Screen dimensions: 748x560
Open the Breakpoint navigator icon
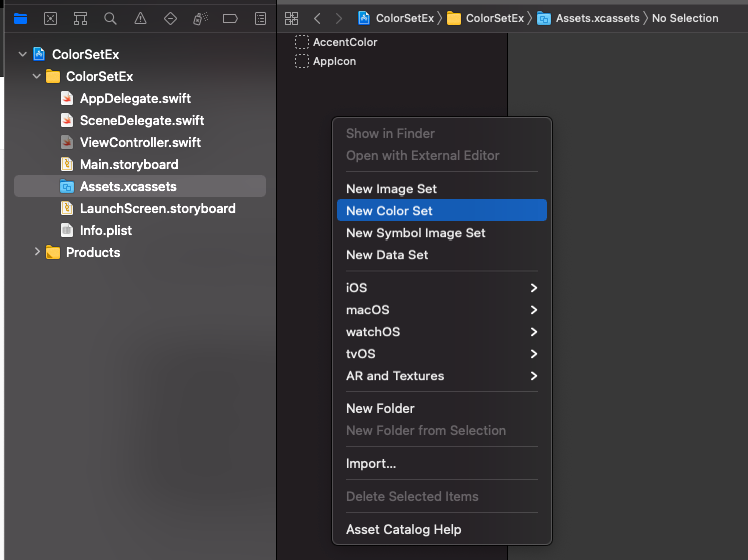pyautogui.click(x=230, y=19)
